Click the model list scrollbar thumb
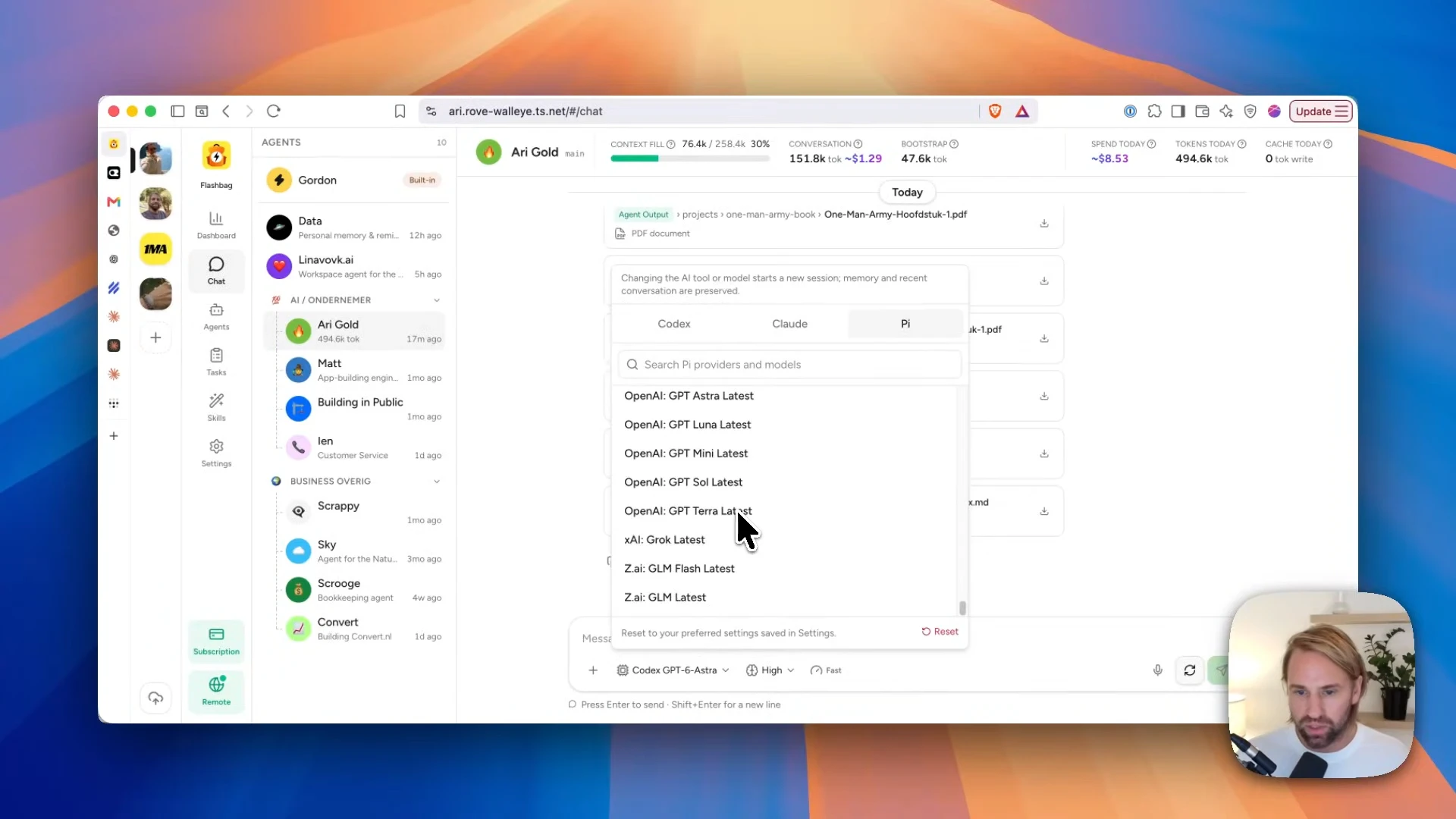Image resolution: width=1456 pixels, height=819 pixels. pyautogui.click(x=962, y=608)
